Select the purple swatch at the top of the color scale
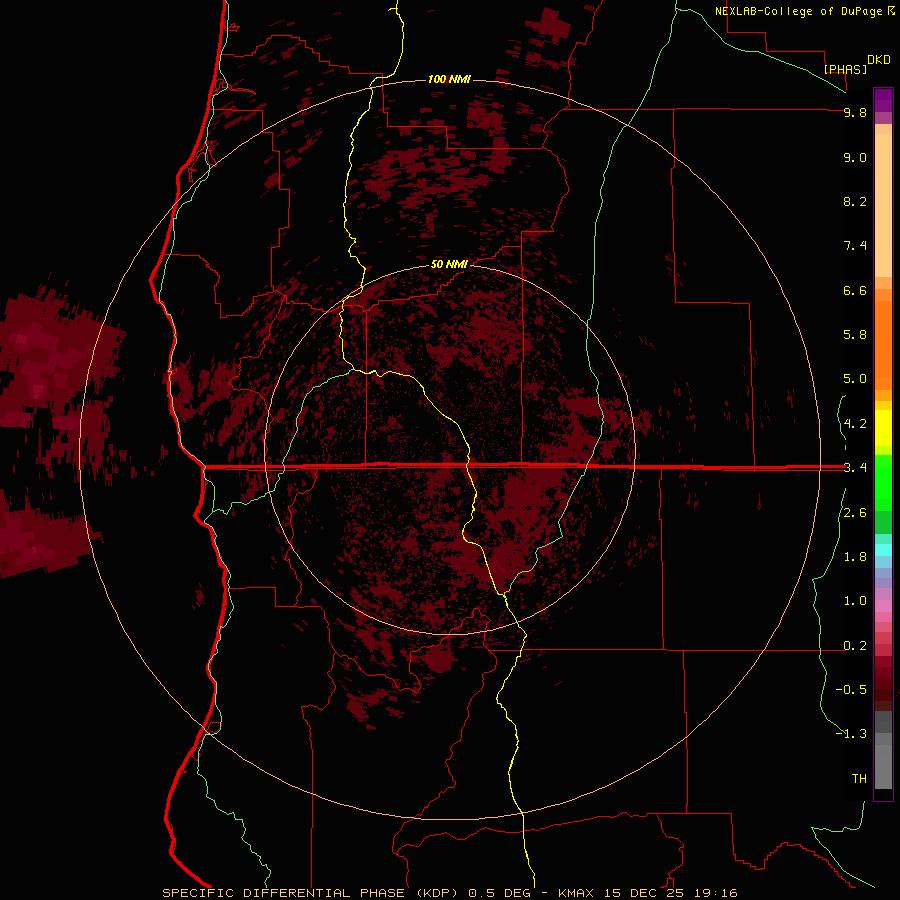This screenshot has width=900, height=900. (x=883, y=100)
